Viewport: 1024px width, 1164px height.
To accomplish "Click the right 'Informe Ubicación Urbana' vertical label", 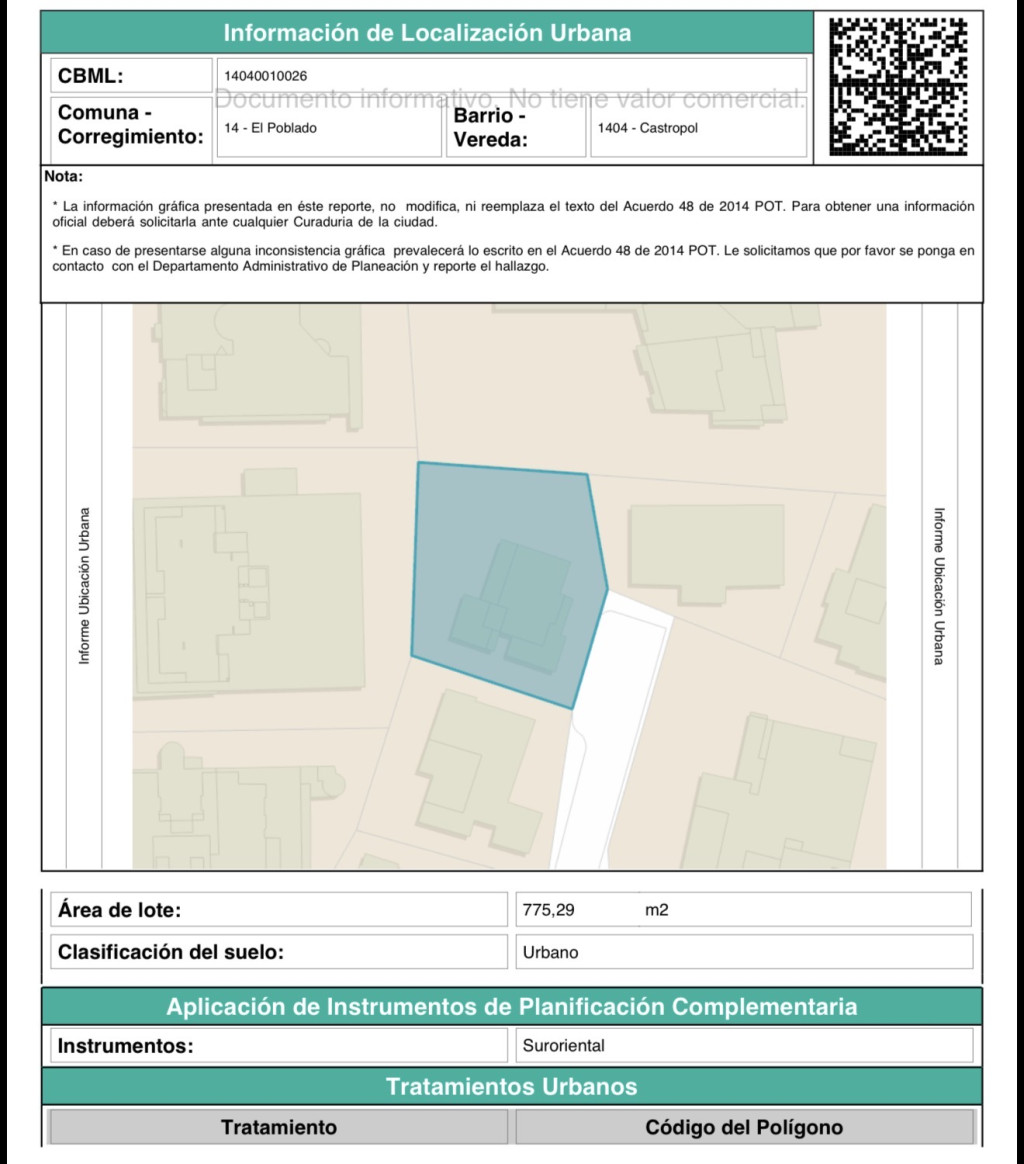I will (x=939, y=586).
